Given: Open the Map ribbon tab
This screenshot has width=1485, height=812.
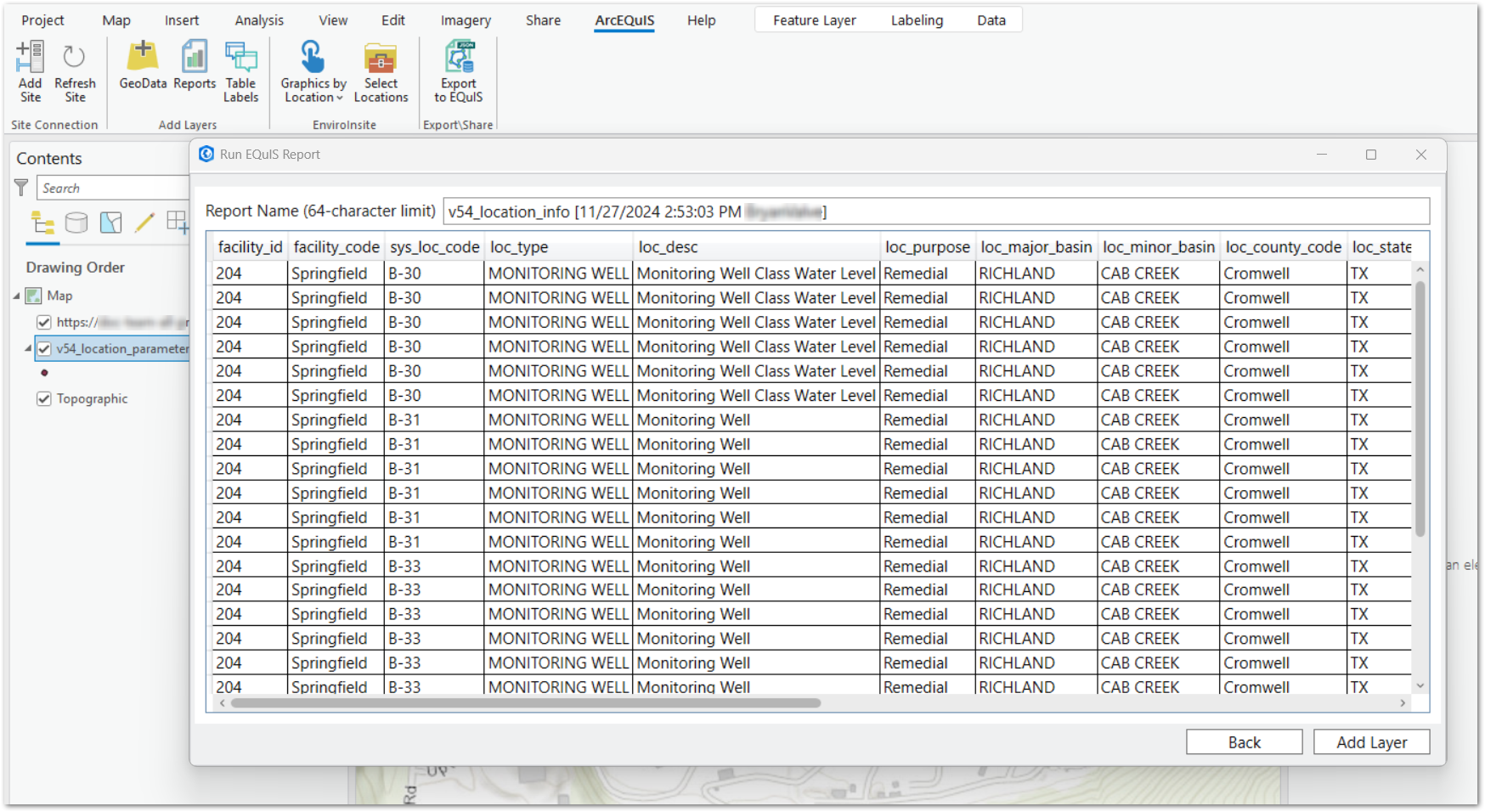Looking at the screenshot, I should (x=116, y=20).
